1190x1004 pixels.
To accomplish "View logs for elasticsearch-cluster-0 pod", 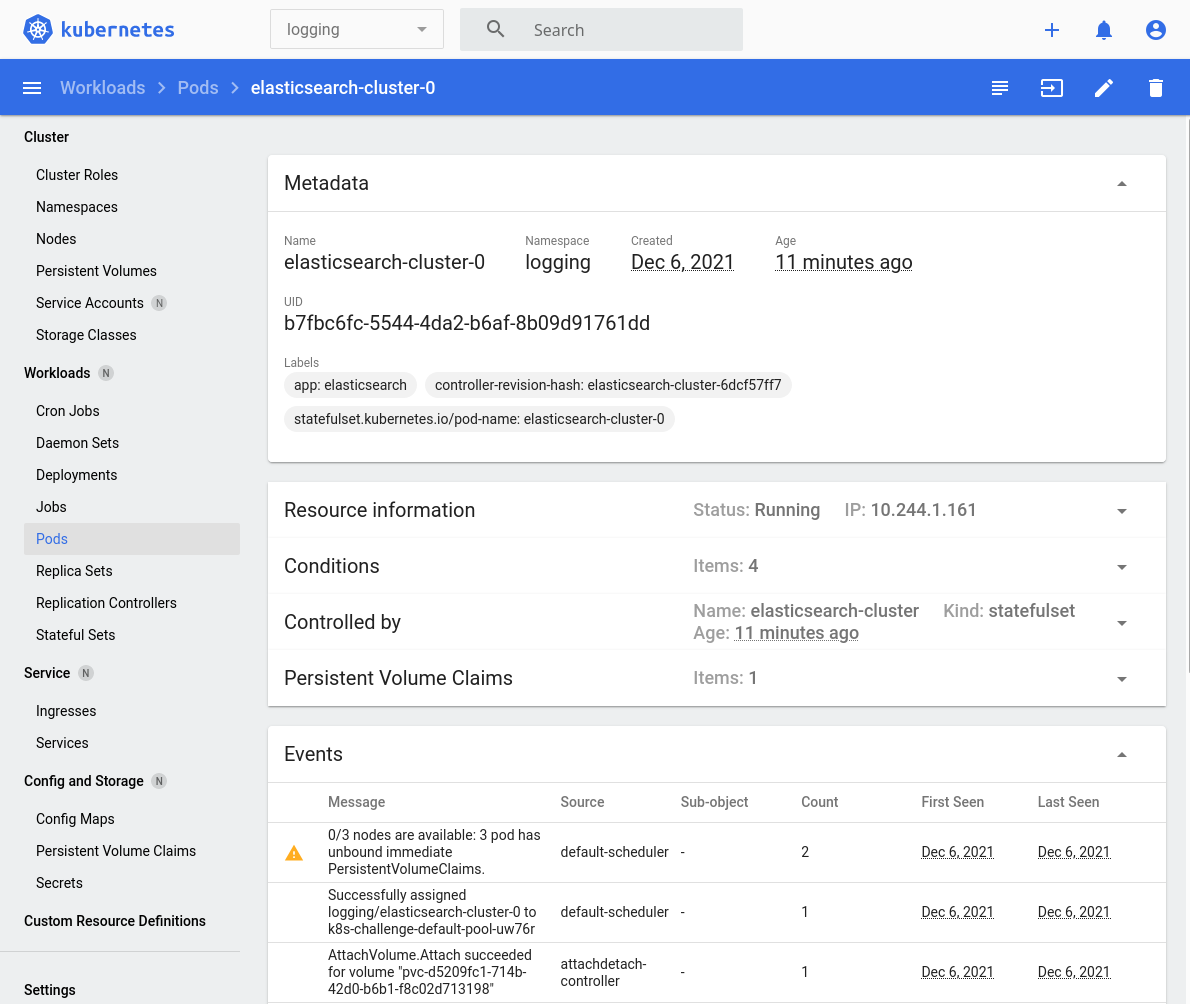I will (x=999, y=88).
